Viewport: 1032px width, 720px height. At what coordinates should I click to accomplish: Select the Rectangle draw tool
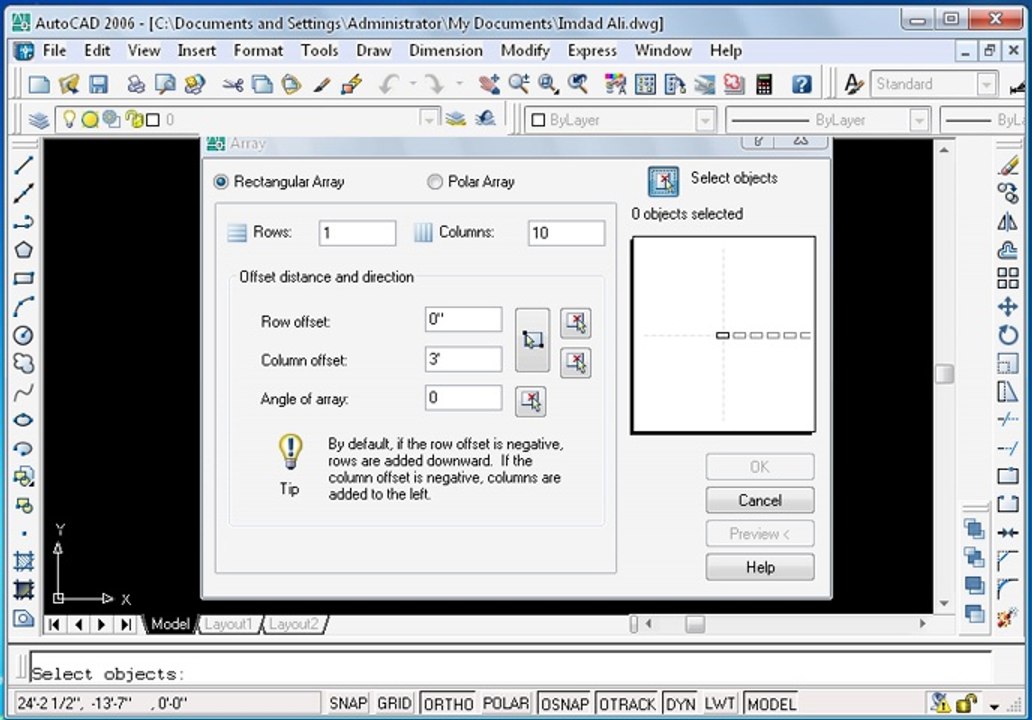(24, 278)
